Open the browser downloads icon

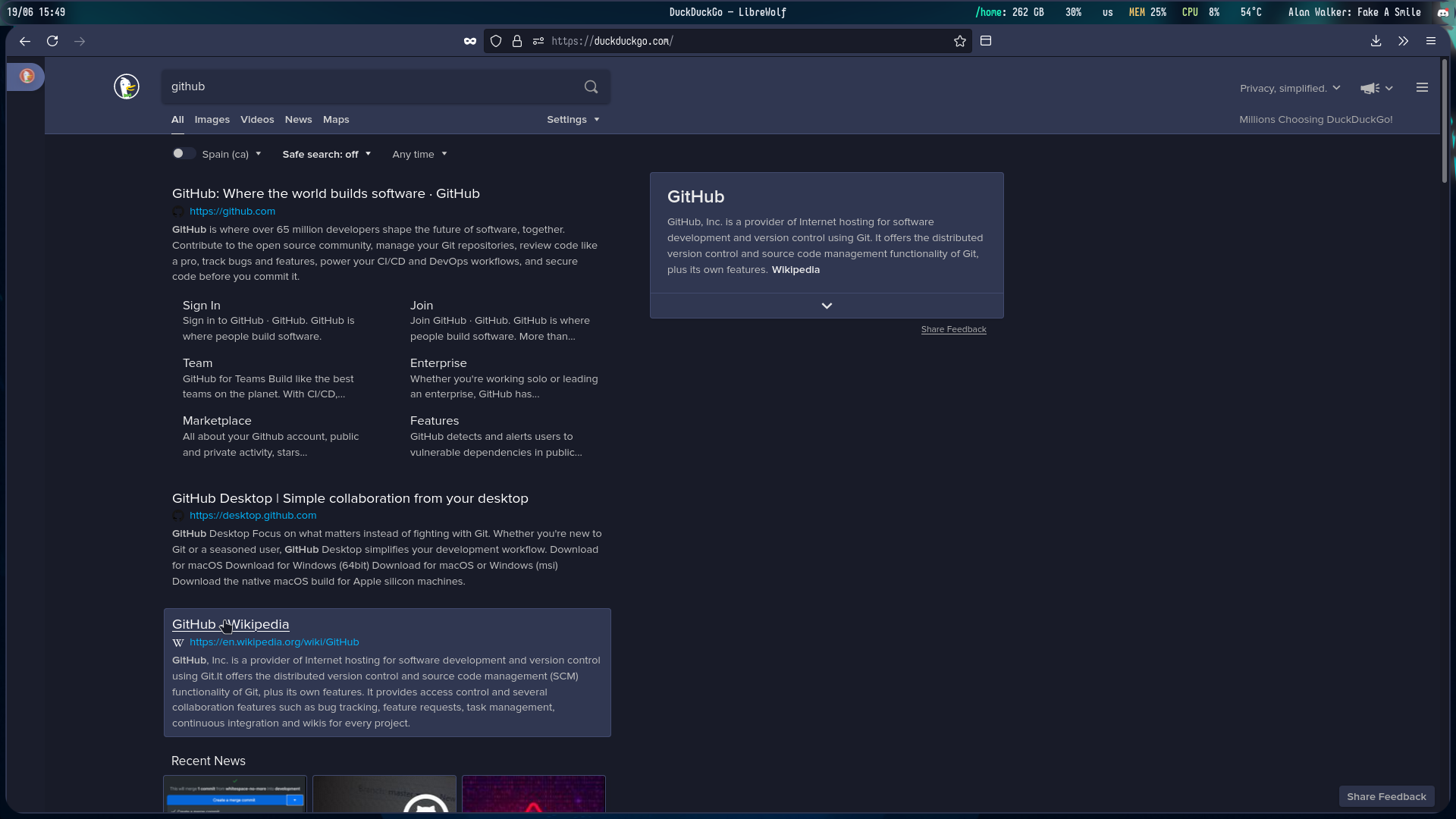(1376, 41)
